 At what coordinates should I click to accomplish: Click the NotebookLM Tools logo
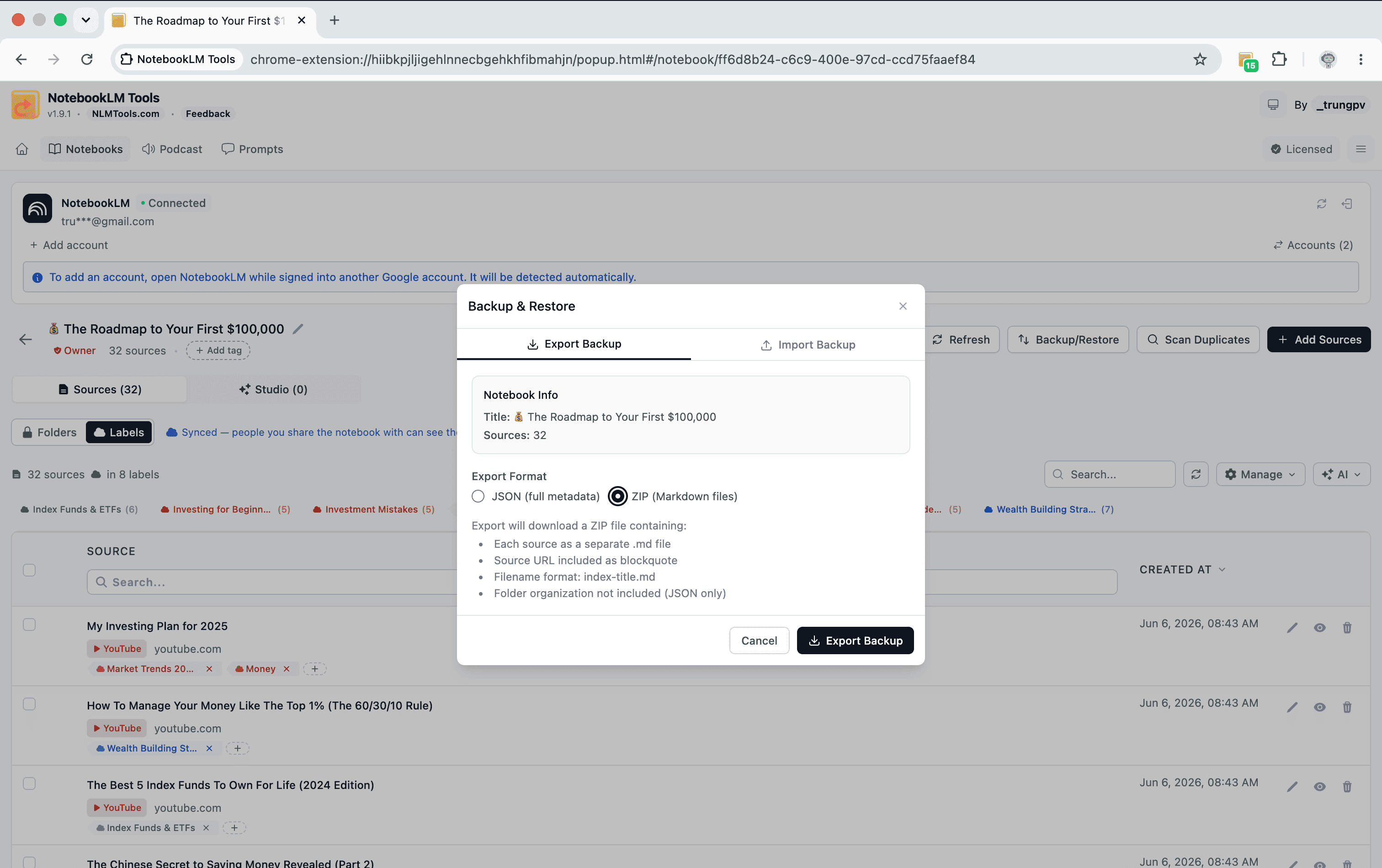pyautogui.click(x=25, y=105)
